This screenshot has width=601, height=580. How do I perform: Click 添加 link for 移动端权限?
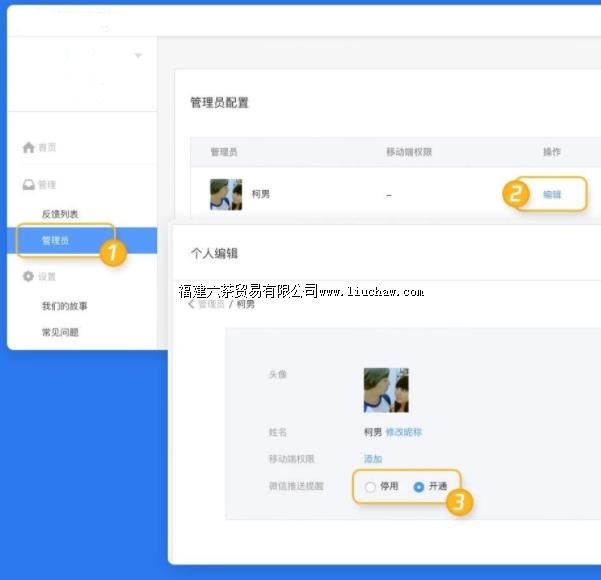pos(373,459)
